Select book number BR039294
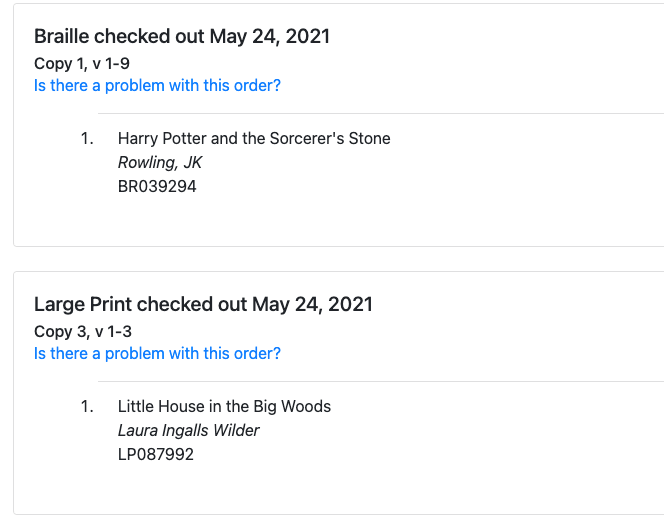The image size is (664, 527). [157, 187]
